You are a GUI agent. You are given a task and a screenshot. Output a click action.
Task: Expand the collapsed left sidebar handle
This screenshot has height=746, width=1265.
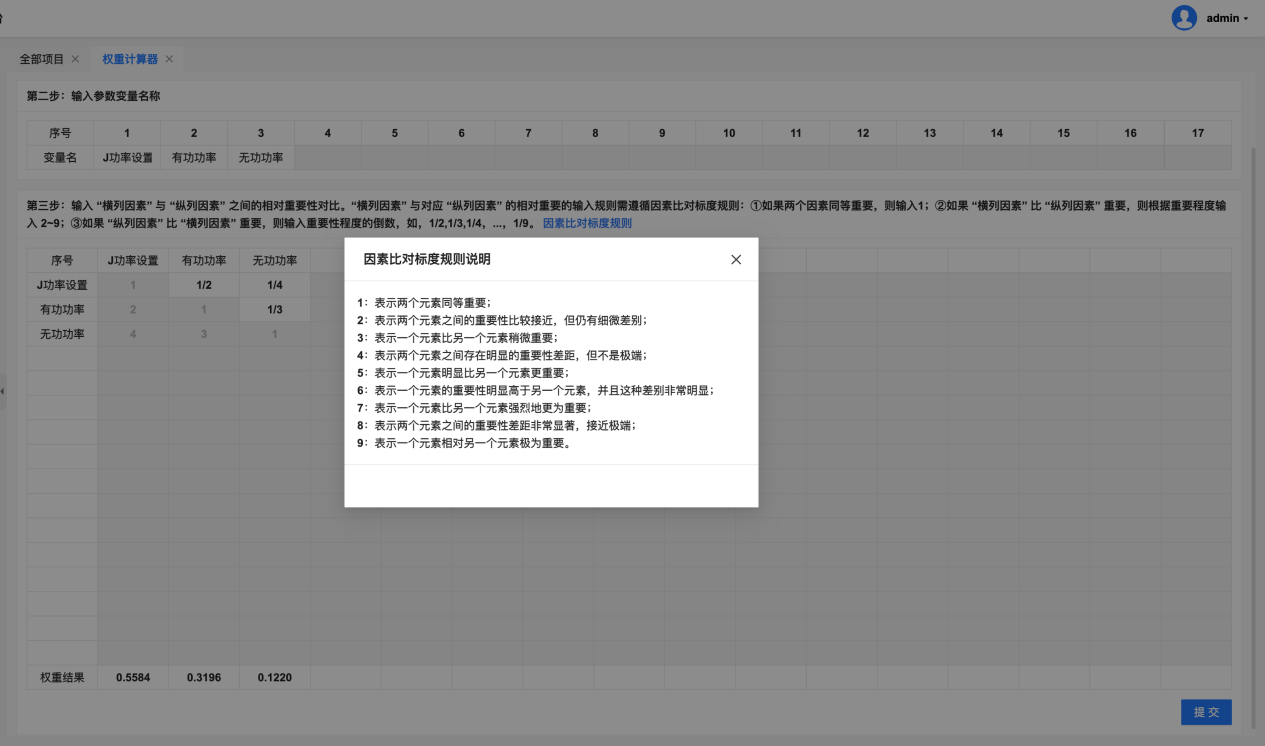[3, 390]
